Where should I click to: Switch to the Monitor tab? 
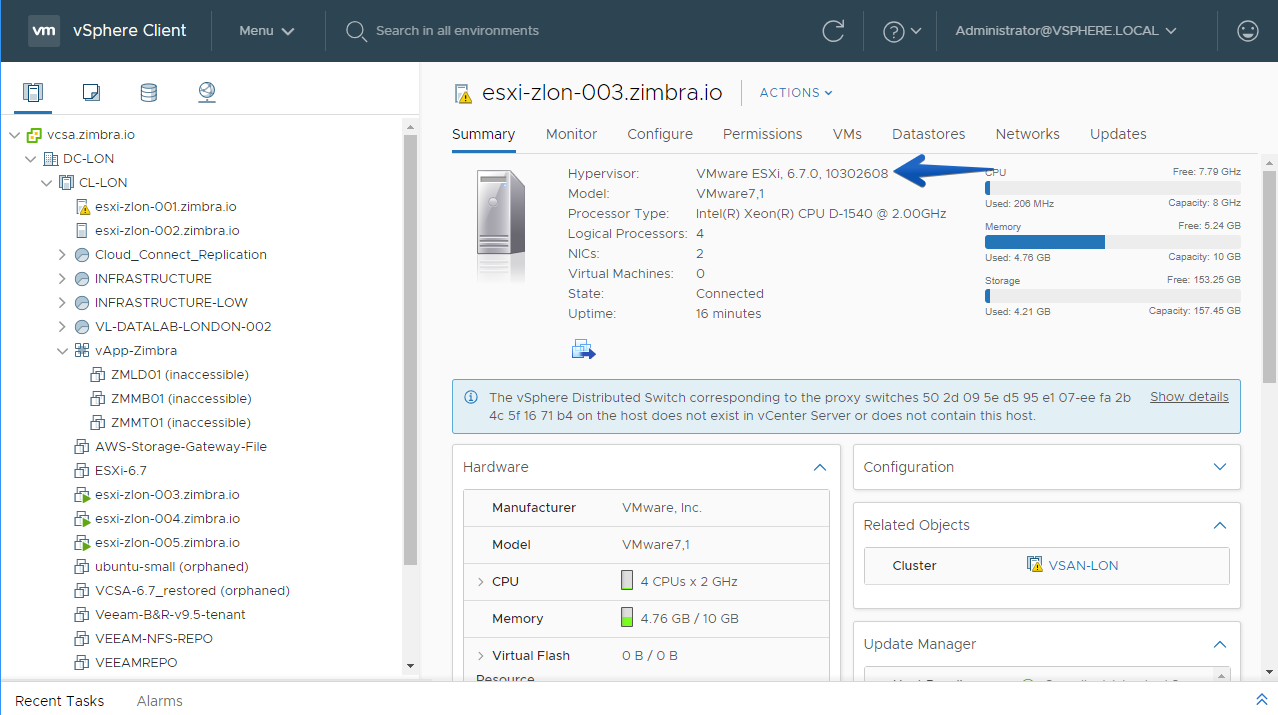571,134
